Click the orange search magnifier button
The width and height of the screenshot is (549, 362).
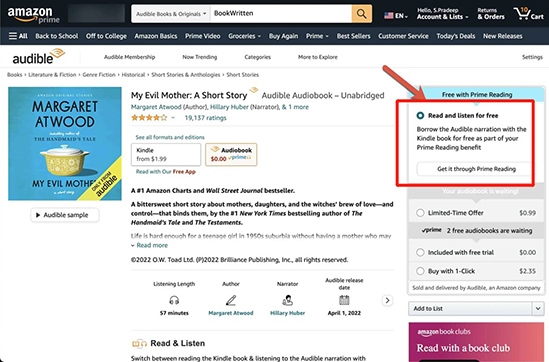[361, 14]
